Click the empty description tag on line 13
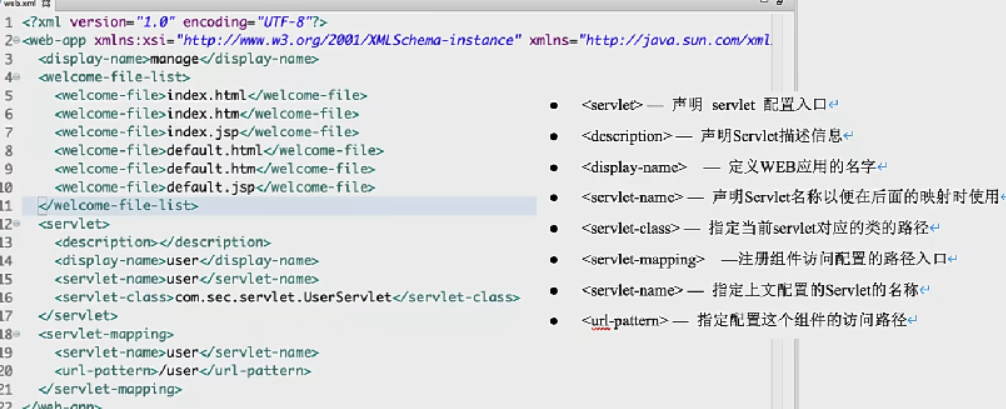 click(x=162, y=243)
